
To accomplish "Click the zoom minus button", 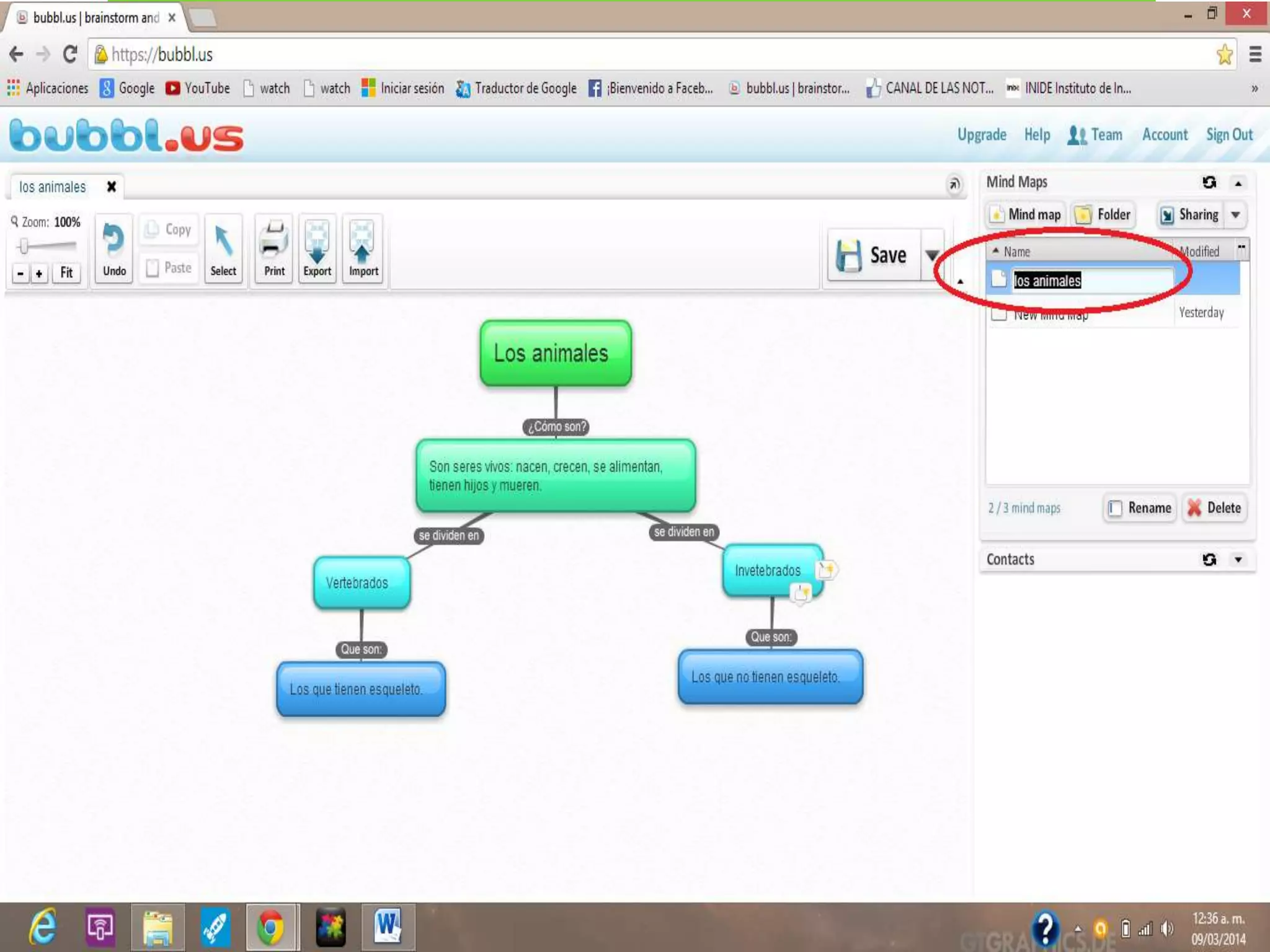I will 20,273.
